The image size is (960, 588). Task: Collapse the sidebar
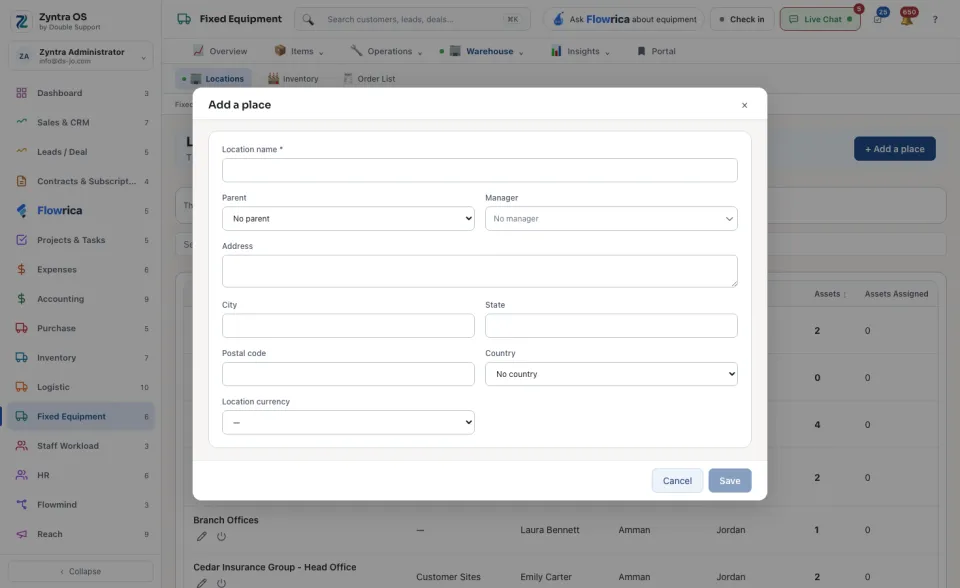(81, 571)
